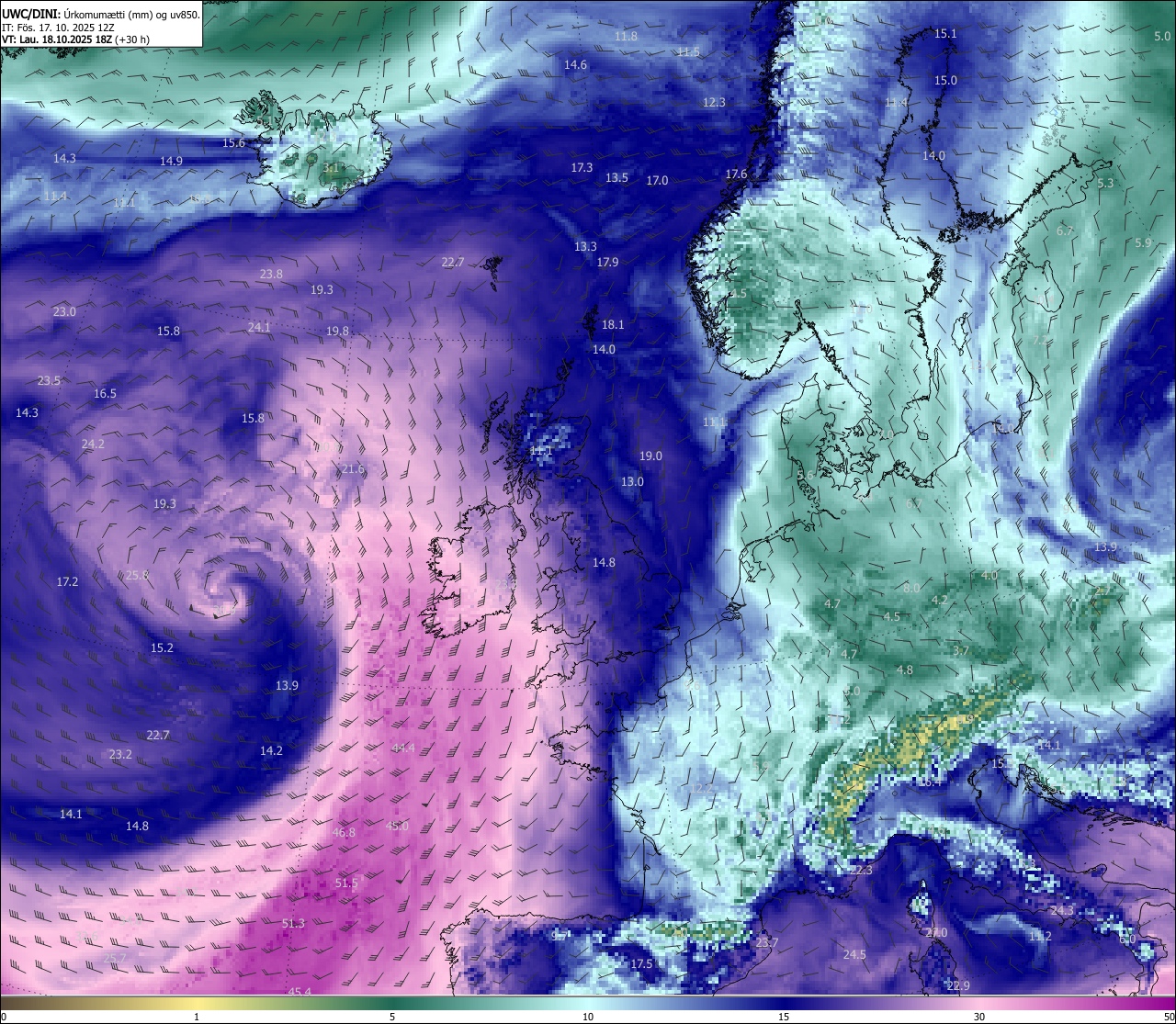Click the 4.2 value label
The image size is (1176, 1024).
[x=940, y=600]
